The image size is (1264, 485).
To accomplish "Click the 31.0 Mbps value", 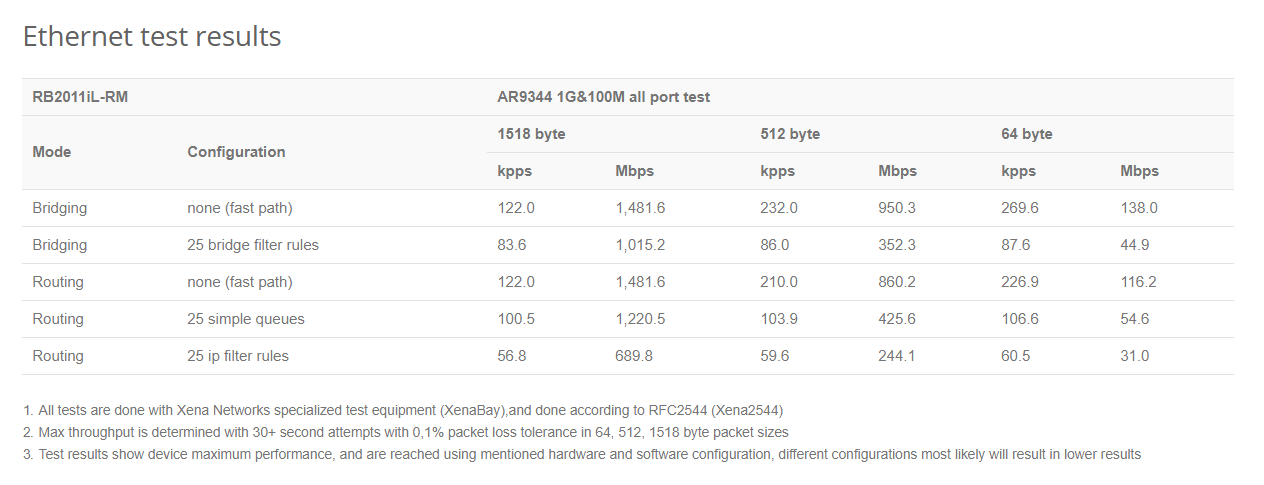I will point(1135,356).
